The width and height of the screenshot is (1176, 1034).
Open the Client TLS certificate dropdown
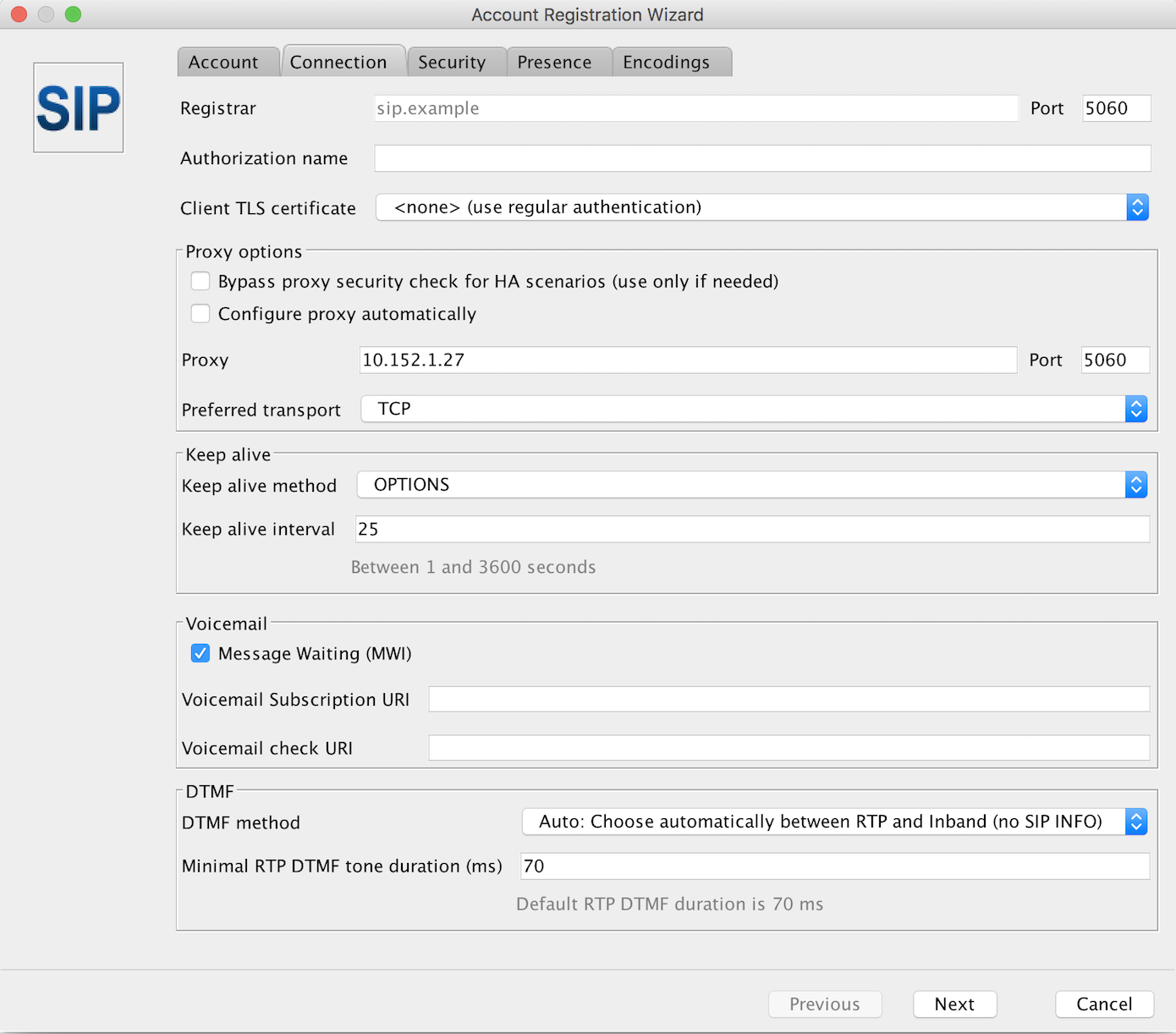pyautogui.click(x=1137, y=206)
